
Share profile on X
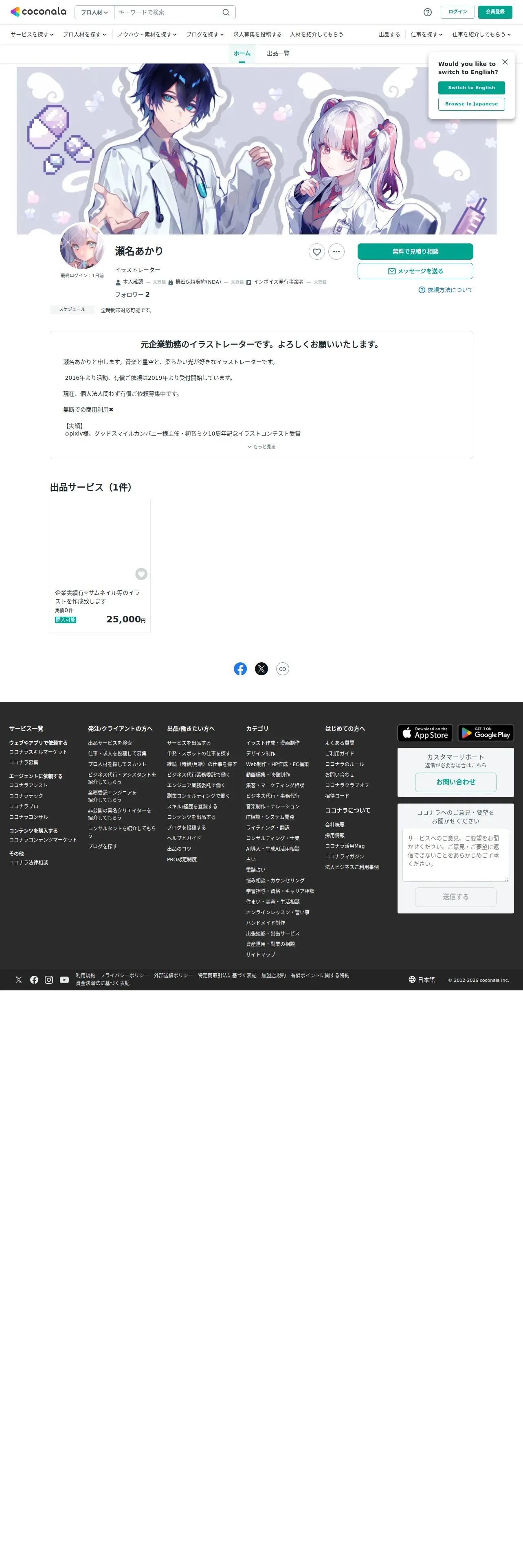pyautogui.click(x=261, y=669)
